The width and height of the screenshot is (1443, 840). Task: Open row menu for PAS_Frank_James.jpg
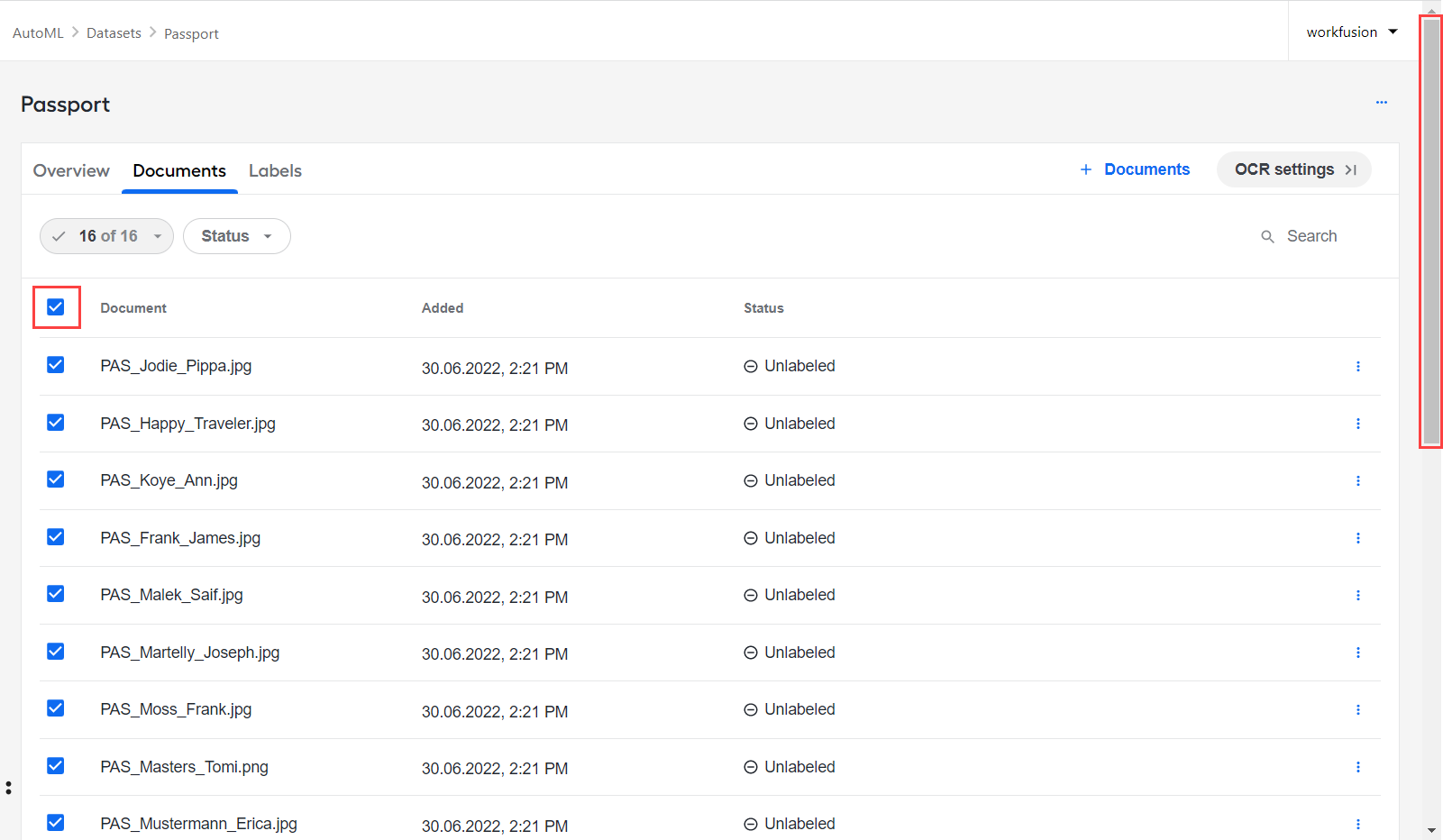(x=1358, y=538)
